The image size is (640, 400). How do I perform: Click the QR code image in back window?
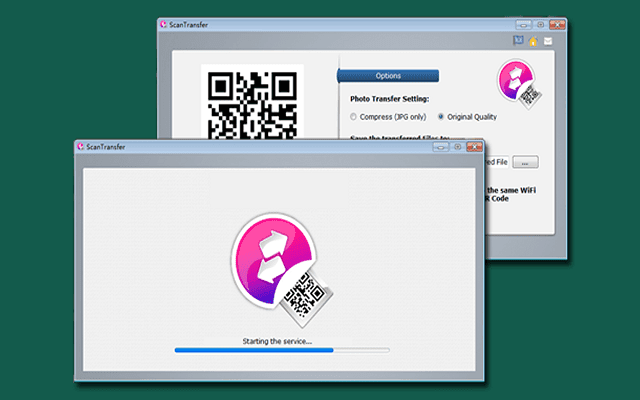click(252, 102)
